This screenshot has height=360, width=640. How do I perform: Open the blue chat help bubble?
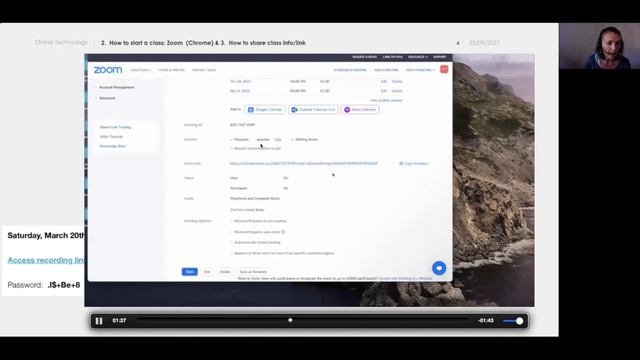click(439, 268)
